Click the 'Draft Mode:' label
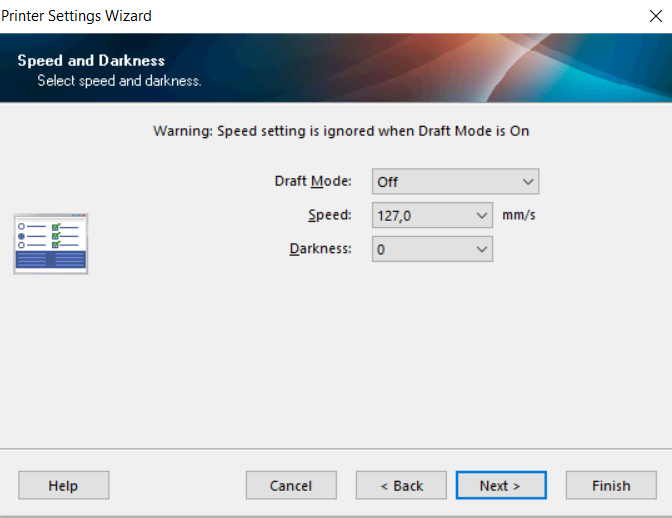 (313, 181)
